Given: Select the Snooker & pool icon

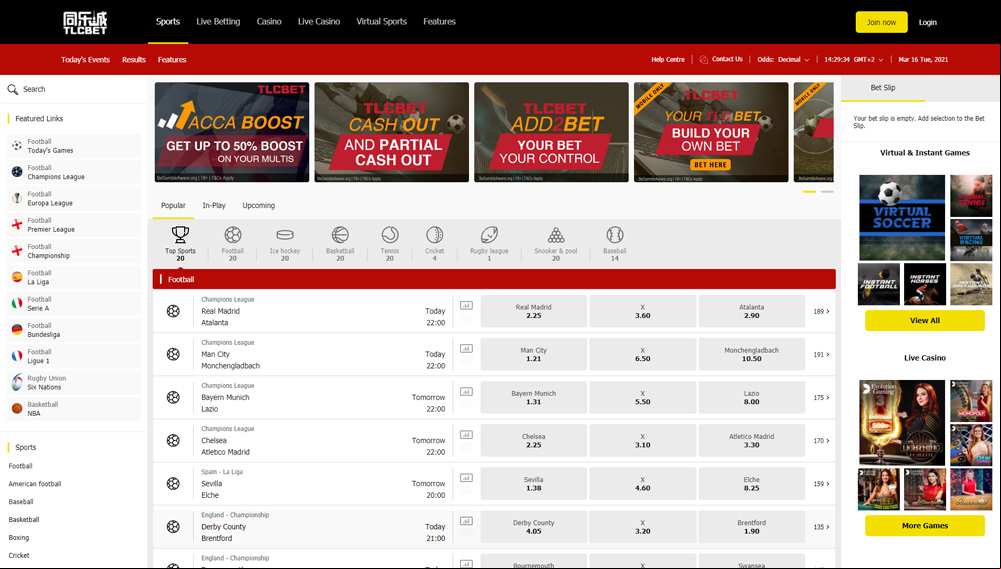Looking at the screenshot, I should point(556,234).
